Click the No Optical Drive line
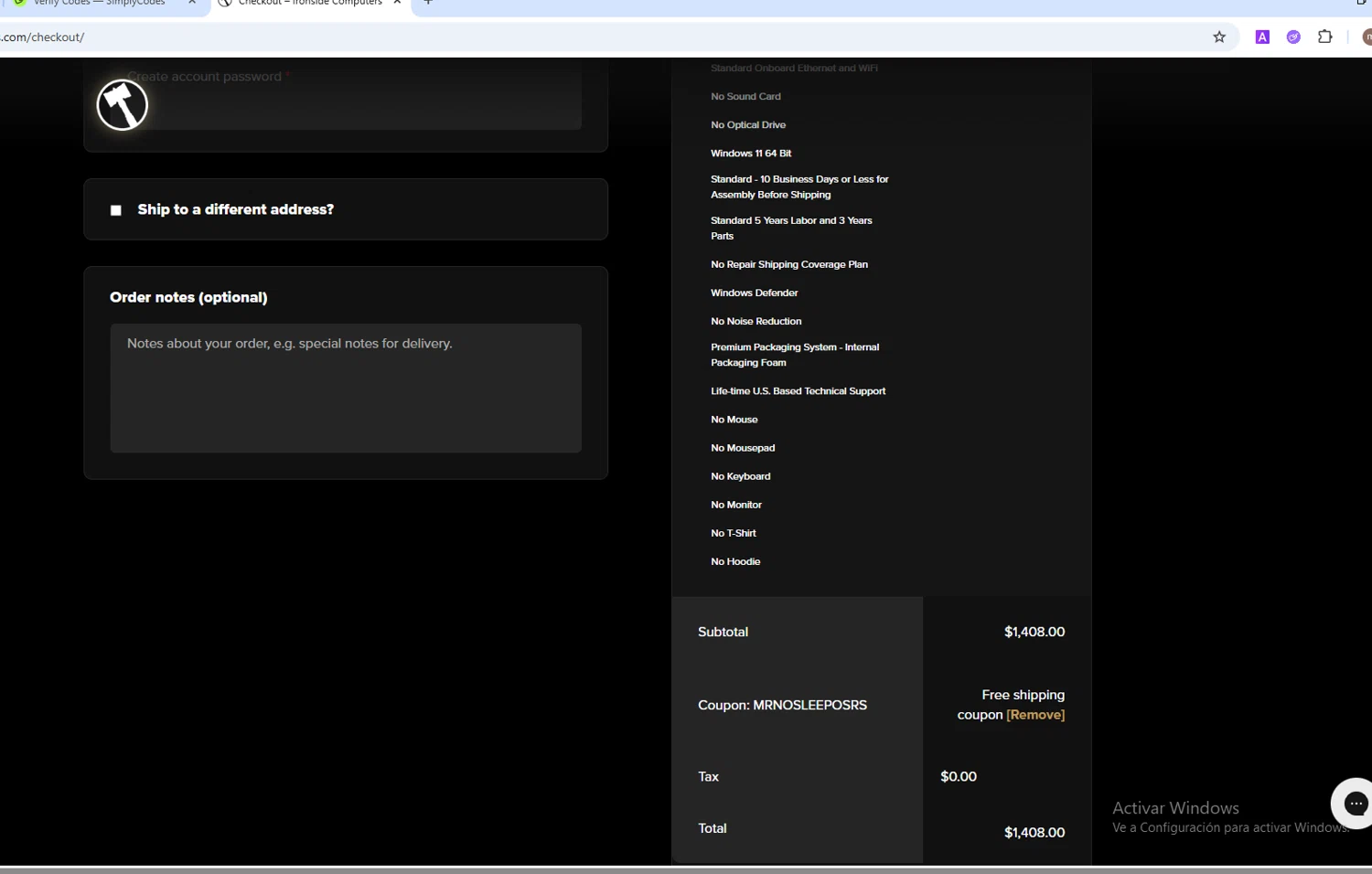 (x=748, y=125)
